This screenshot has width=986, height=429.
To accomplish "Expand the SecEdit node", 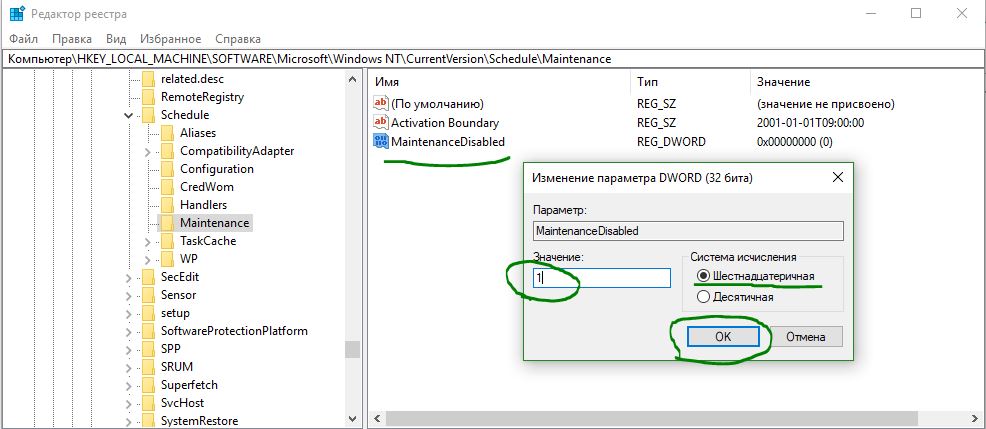I will 129,277.
